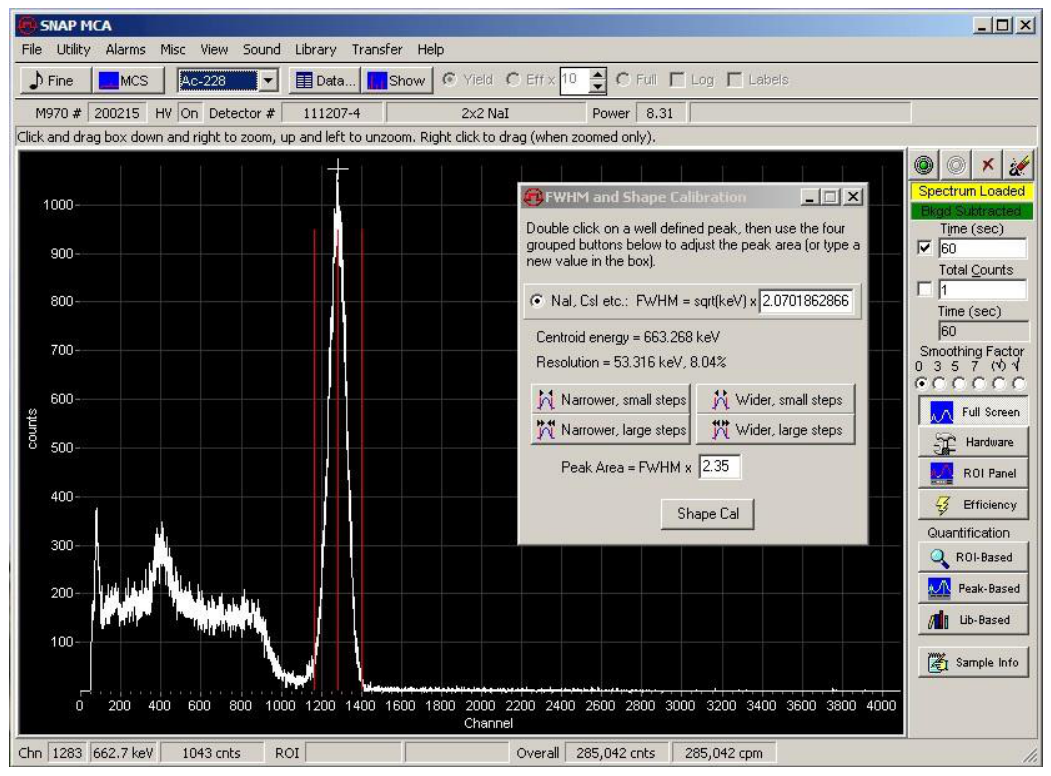Screen dimensions: 1051x776
Task: Click the FWHM multiplier 2.0701862866 field
Action: [806, 301]
